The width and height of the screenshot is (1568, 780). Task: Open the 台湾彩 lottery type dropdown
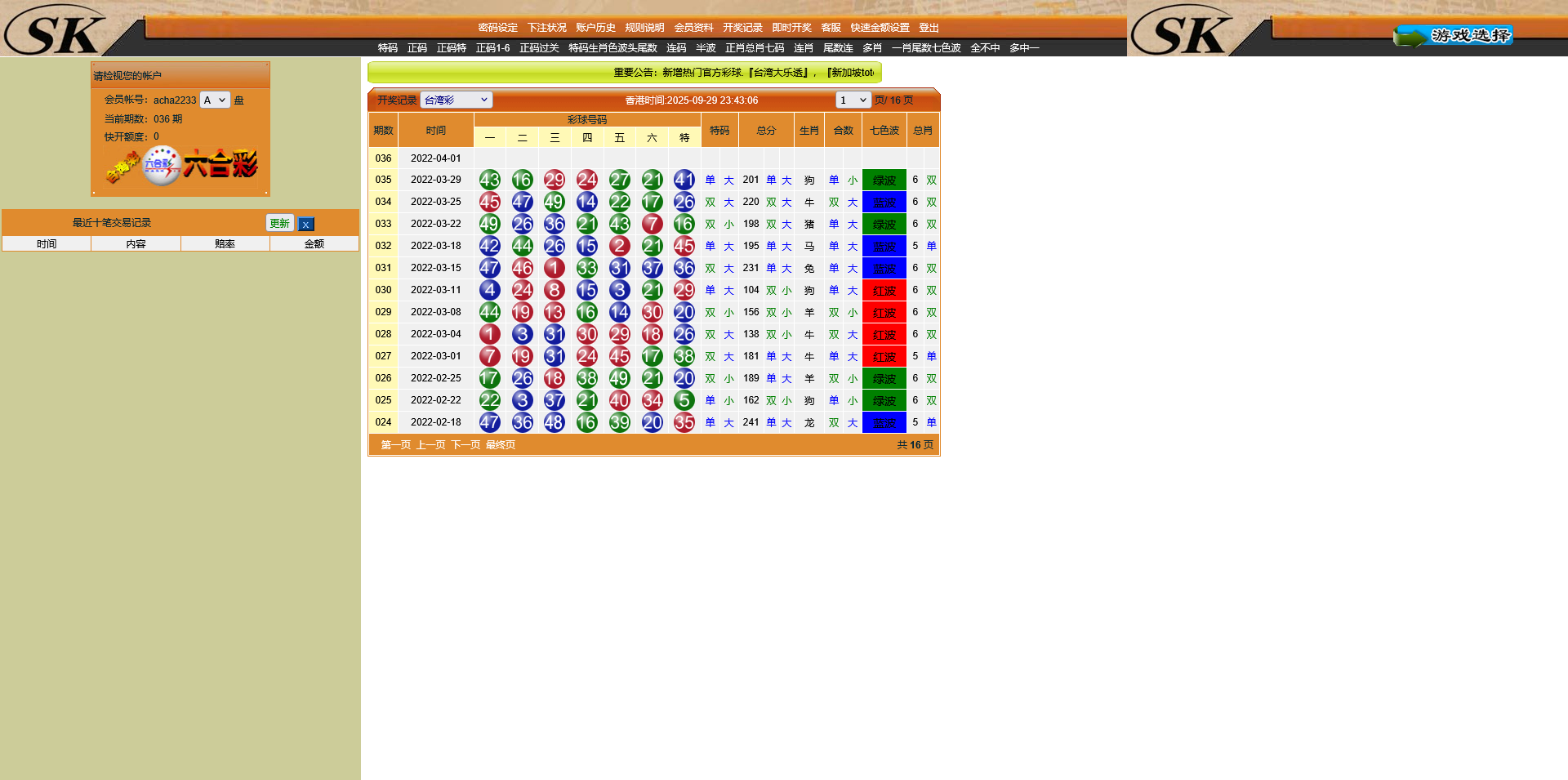(x=456, y=100)
